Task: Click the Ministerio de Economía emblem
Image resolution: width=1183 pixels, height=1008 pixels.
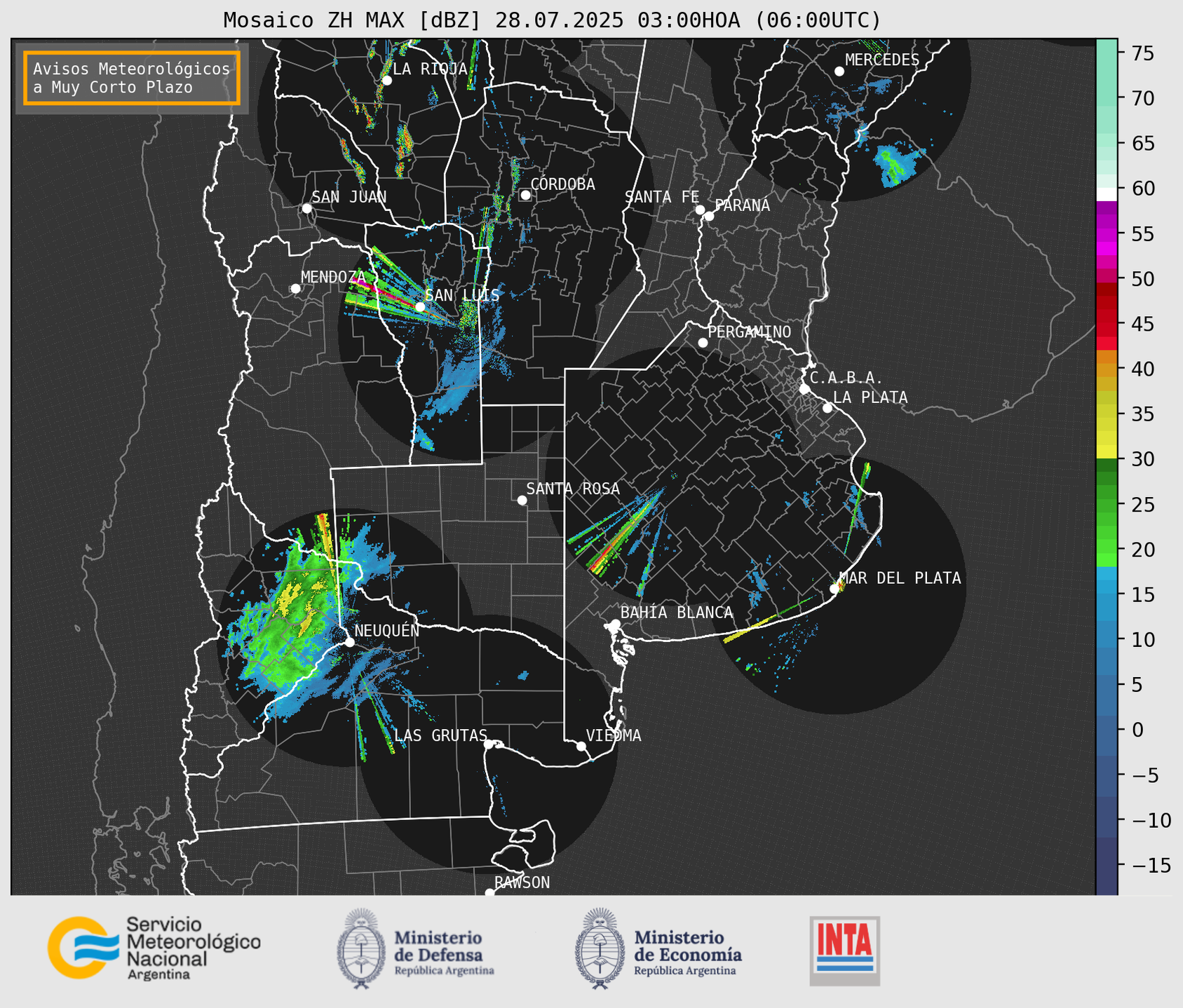Action: (600, 948)
